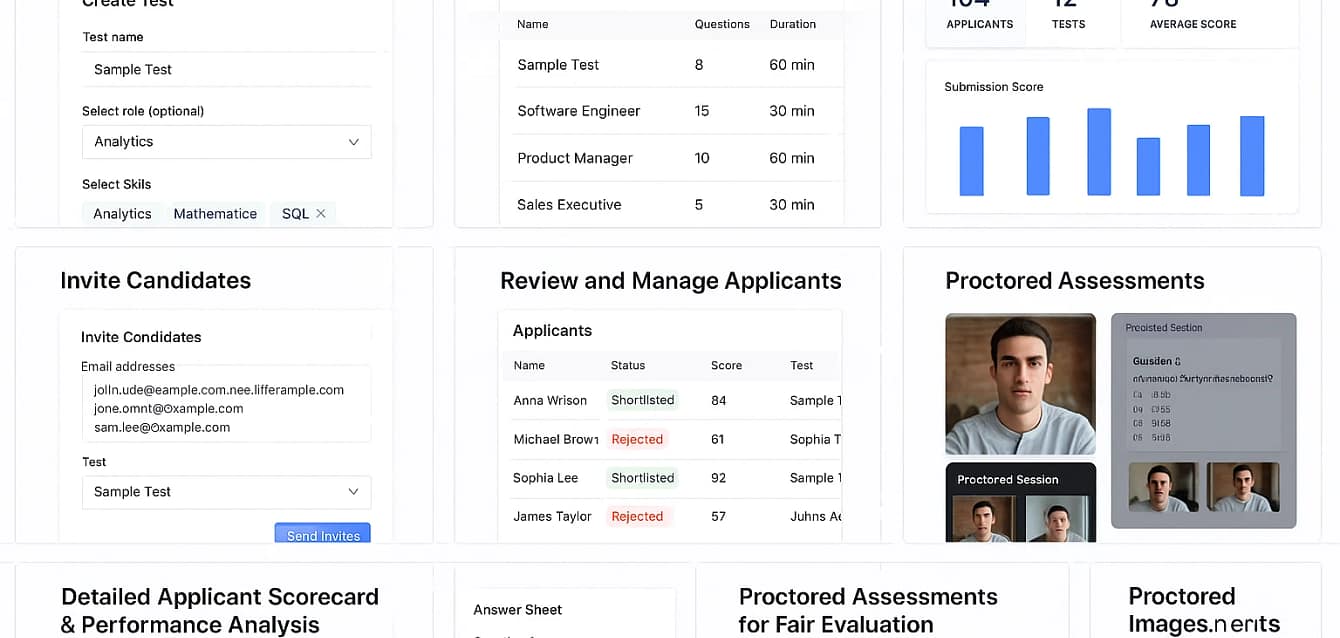
Task: Open the Select role dropdown showing Analytics
Action: pyautogui.click(x=226, y=142)
